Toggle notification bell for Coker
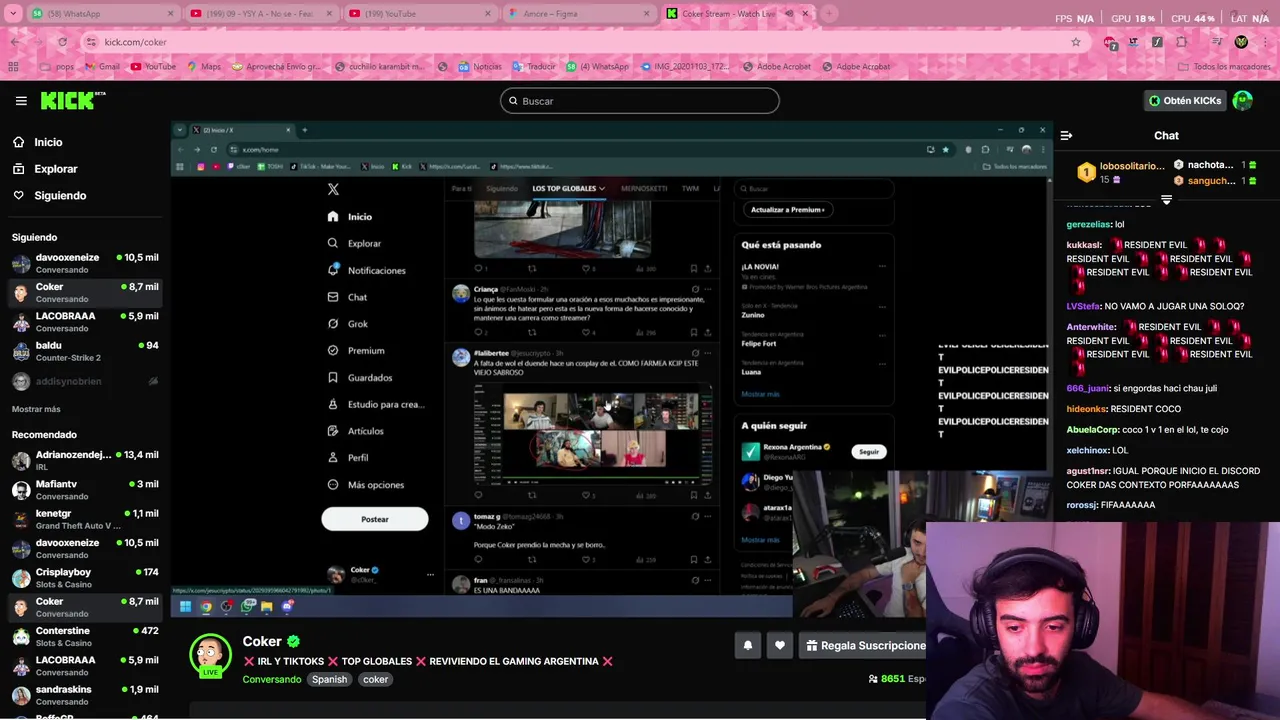 point(747,646)
